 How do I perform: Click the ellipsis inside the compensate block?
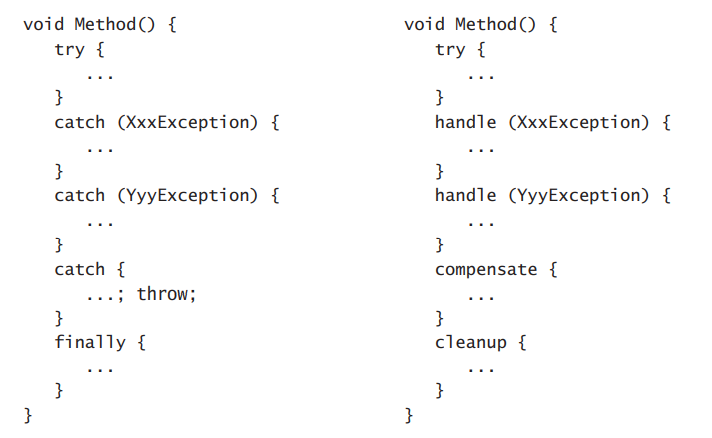pyautogui.click(x=481, y=294)
